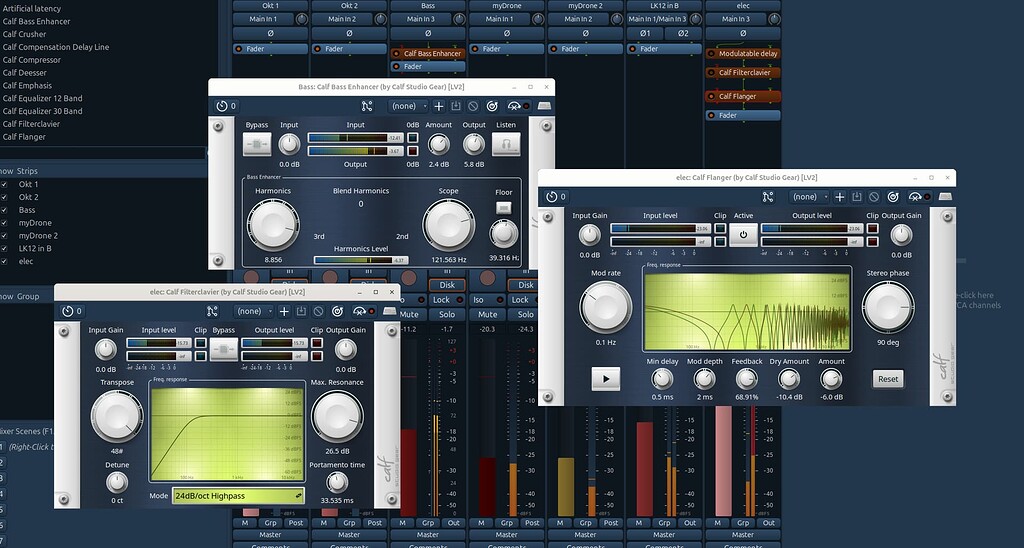Uncheck Okt 1 strip checkbox
Screen dimensions: 1024x548
pyautogui.click(x=4, y=184)
